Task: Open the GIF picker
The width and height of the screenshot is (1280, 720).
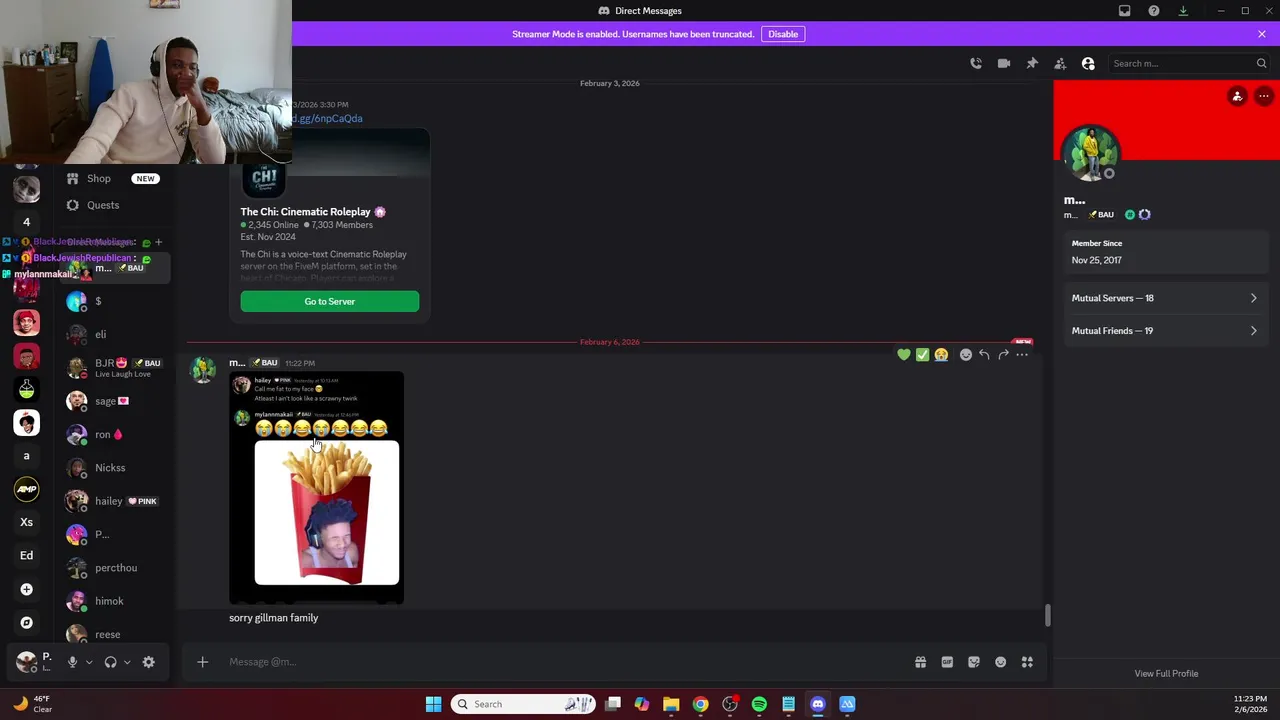Action: point(947,662)
